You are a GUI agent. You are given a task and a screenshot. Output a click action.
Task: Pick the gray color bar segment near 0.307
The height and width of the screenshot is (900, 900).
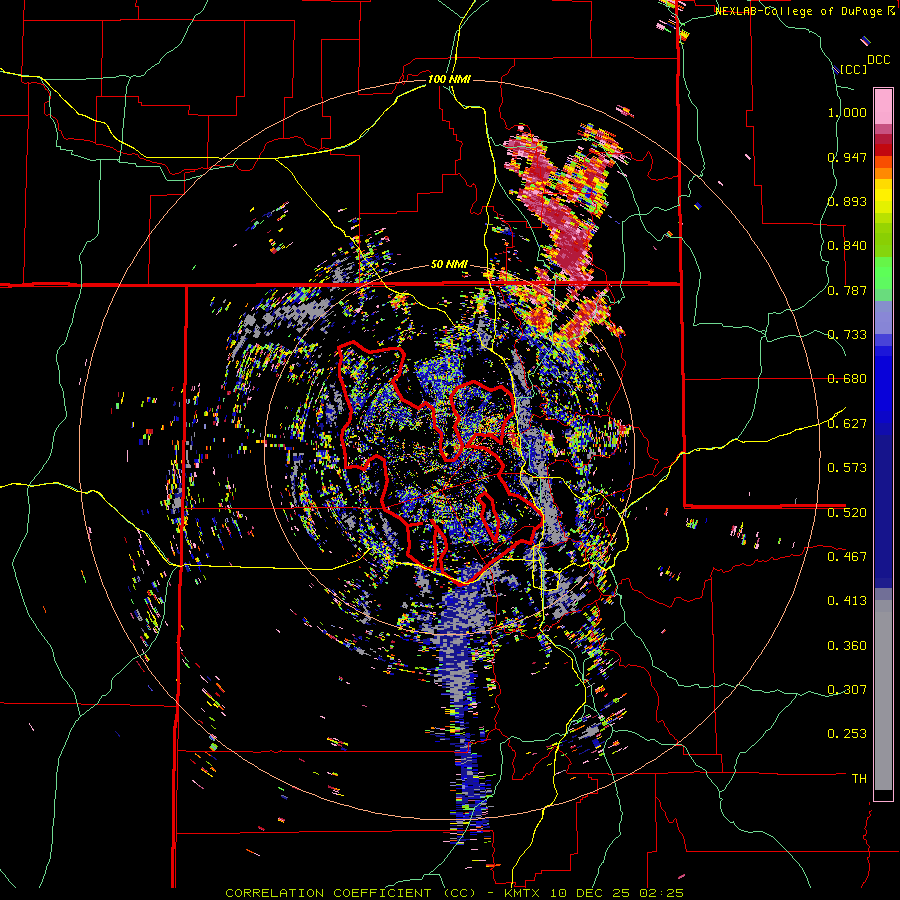[x=883, y=695]
